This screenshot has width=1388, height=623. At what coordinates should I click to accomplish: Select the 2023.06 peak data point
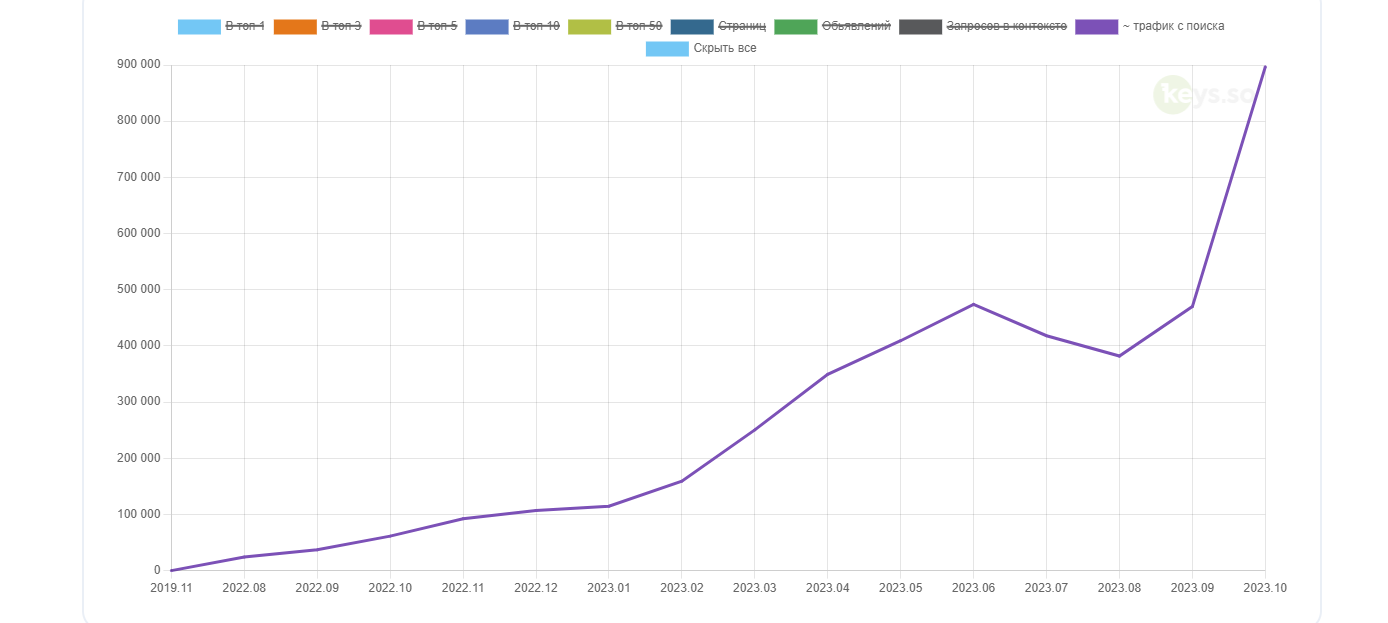pyautogui.click(x=973, y=304)
